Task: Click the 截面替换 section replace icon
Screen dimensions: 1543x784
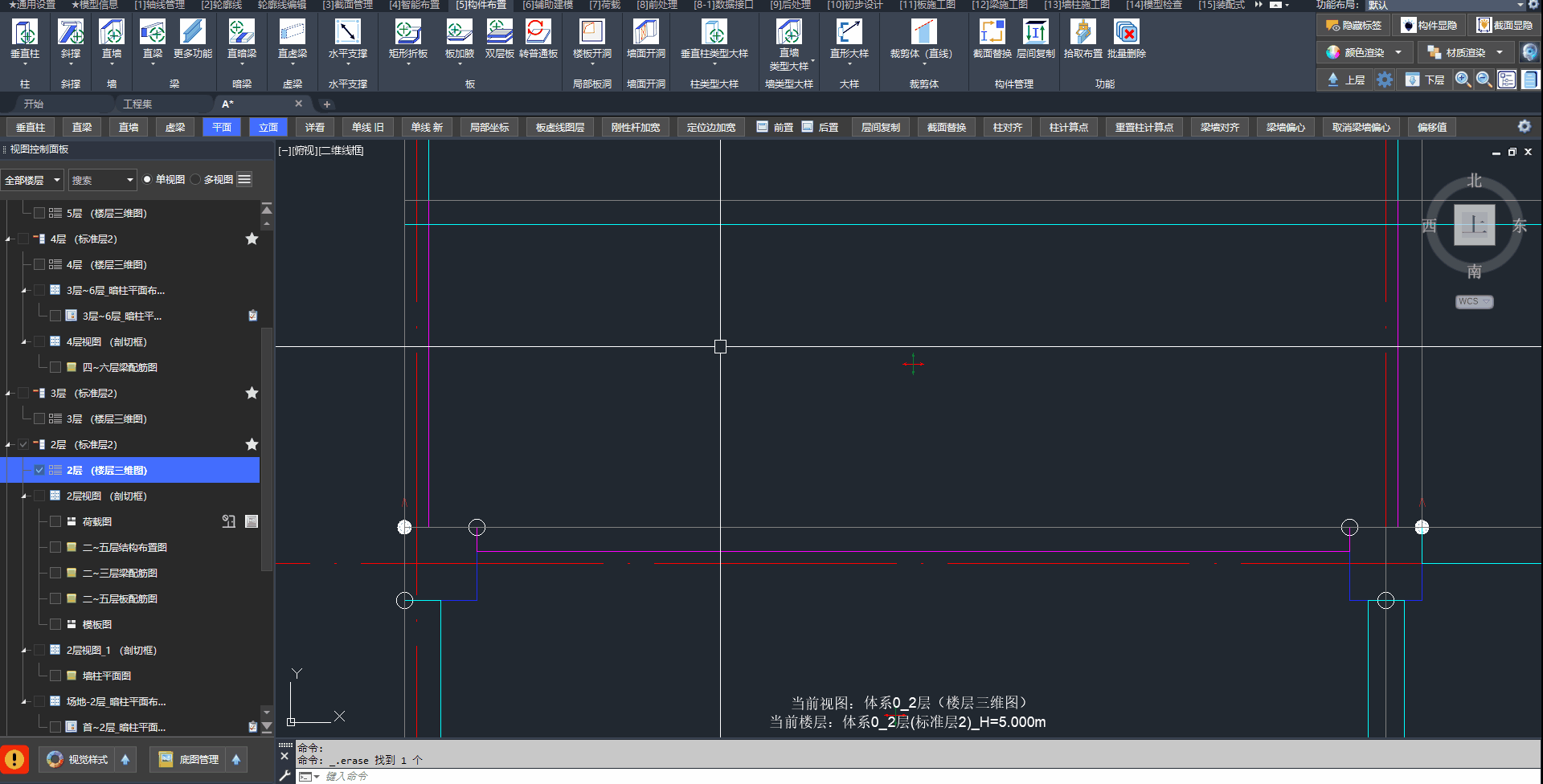Action: 992,33
